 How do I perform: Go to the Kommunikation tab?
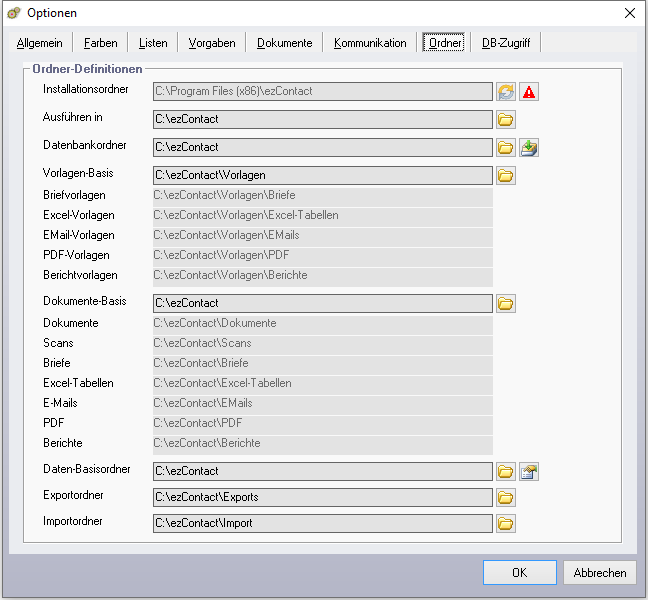[x=370, y=43]
